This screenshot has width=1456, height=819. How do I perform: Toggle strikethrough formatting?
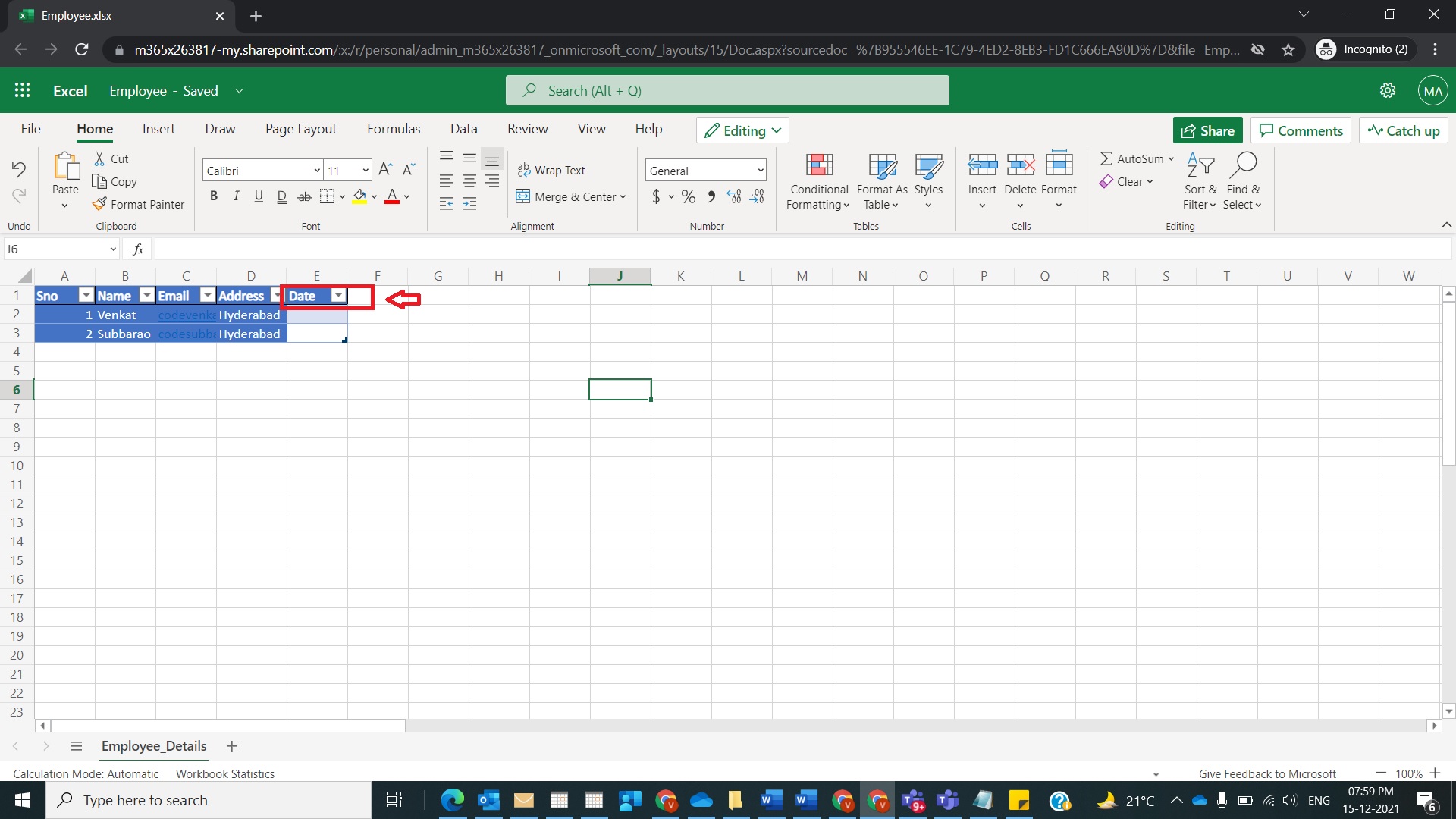point(305,196)
